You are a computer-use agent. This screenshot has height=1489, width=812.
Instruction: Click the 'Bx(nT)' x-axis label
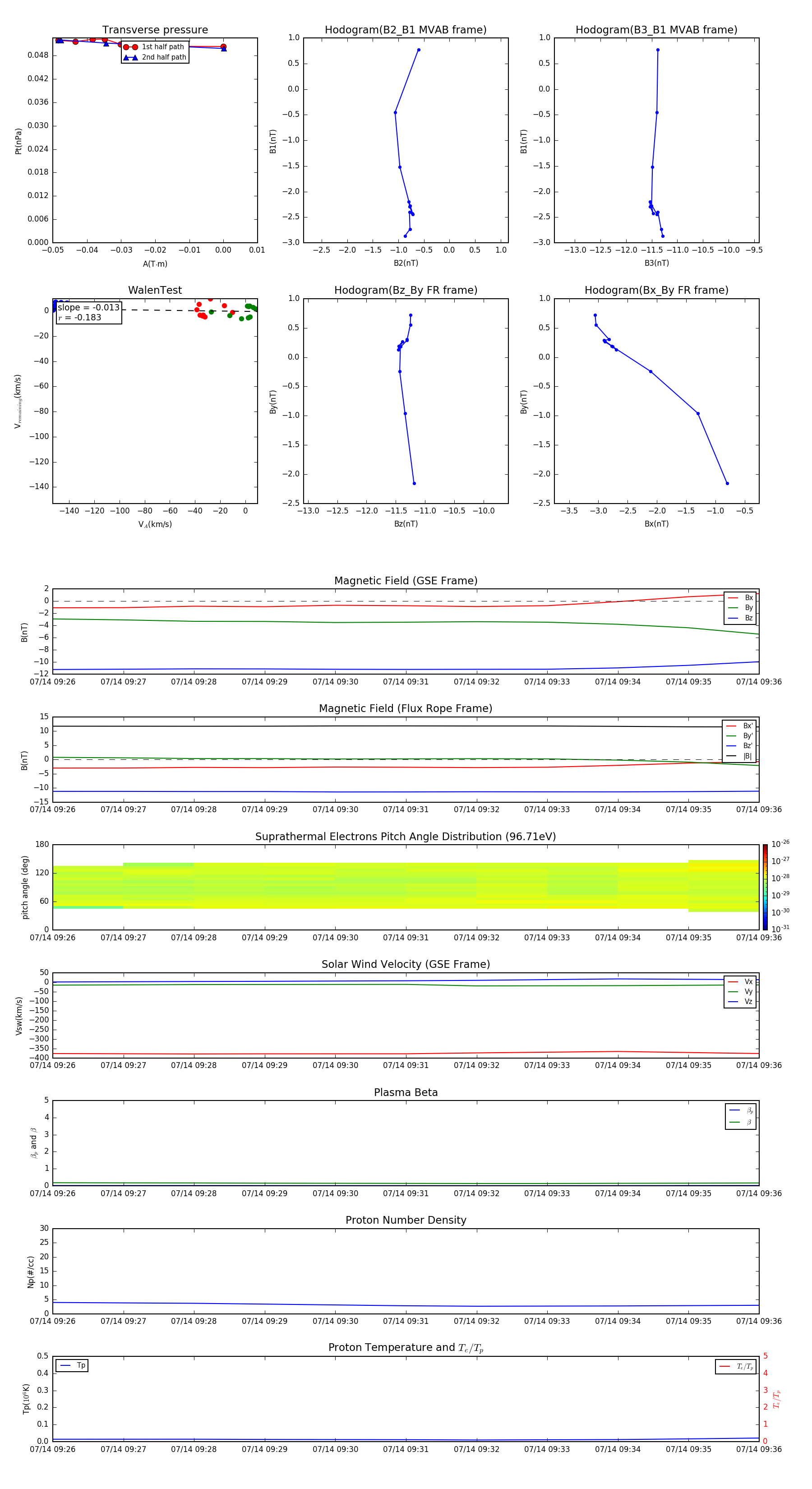click(656, 524)
